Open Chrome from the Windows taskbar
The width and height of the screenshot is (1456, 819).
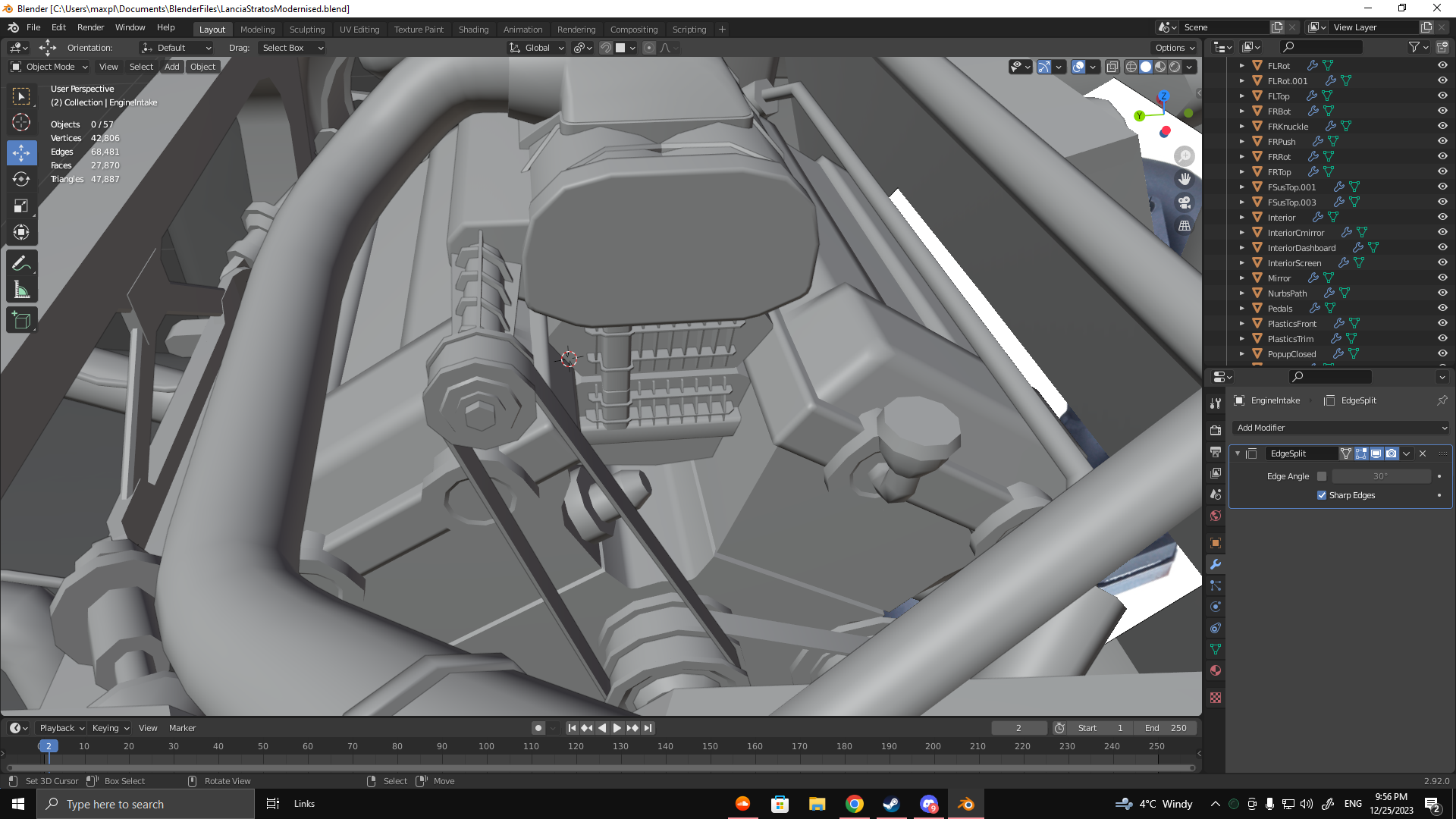pyautogui.click(x=855, y=804)
